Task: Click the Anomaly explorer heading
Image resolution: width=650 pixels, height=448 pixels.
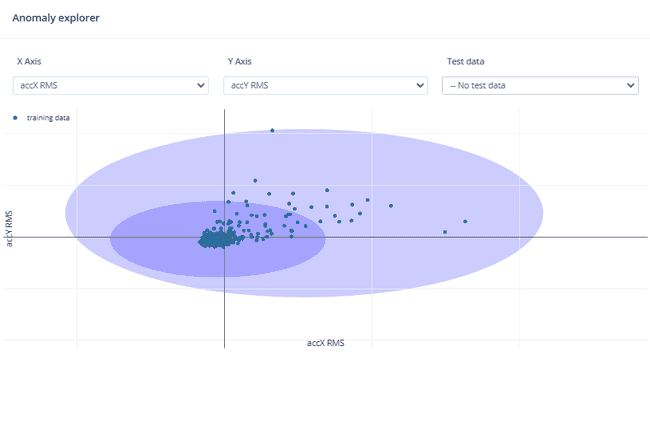Action: point(55,18)
